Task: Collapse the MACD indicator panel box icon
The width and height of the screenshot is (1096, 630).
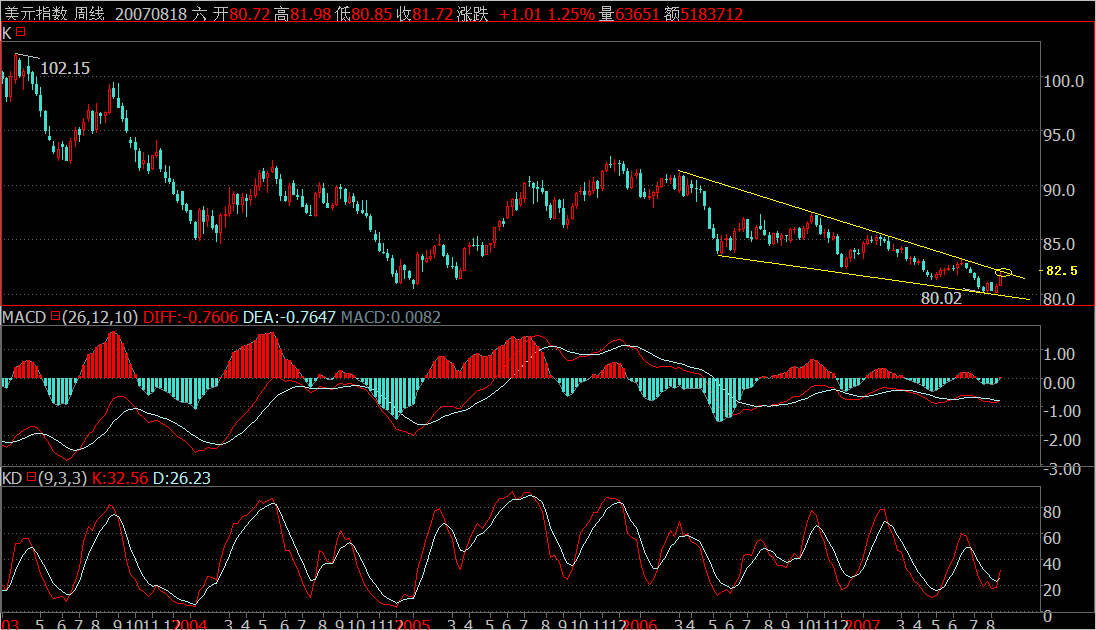Action: [x=55, y=317]
